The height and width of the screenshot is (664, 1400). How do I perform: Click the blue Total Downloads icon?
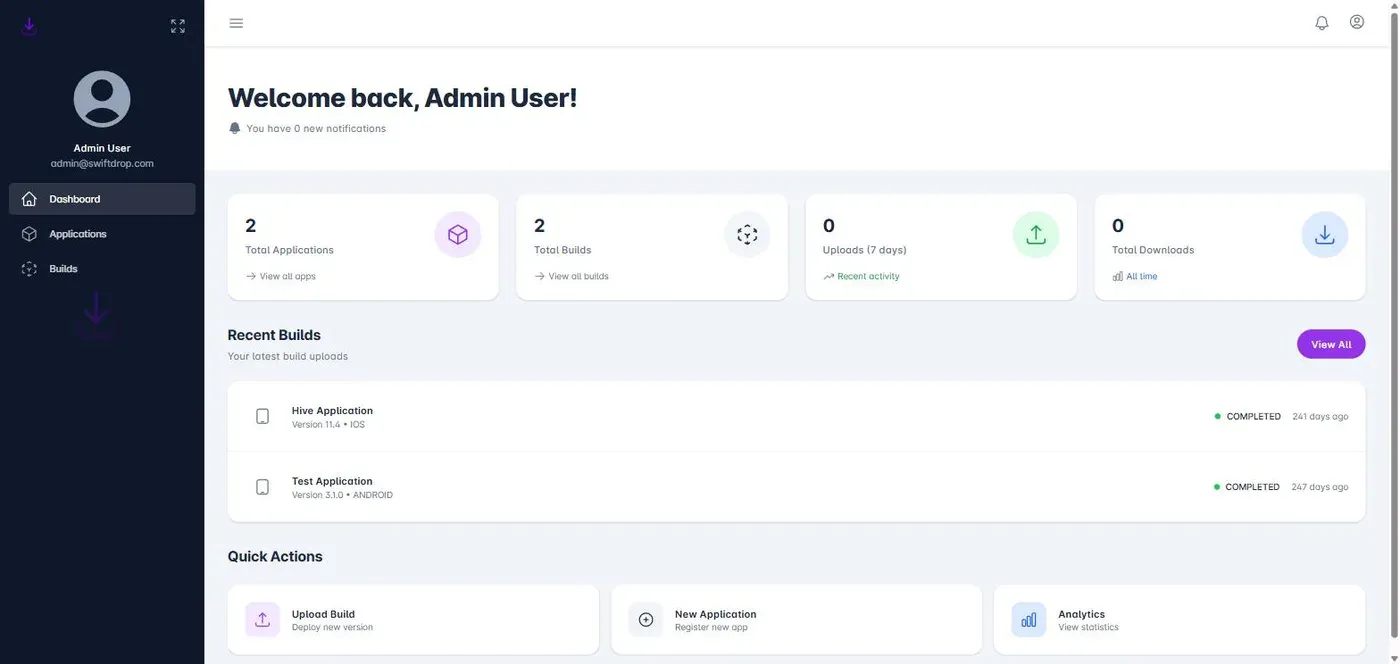coord(1325,235)
